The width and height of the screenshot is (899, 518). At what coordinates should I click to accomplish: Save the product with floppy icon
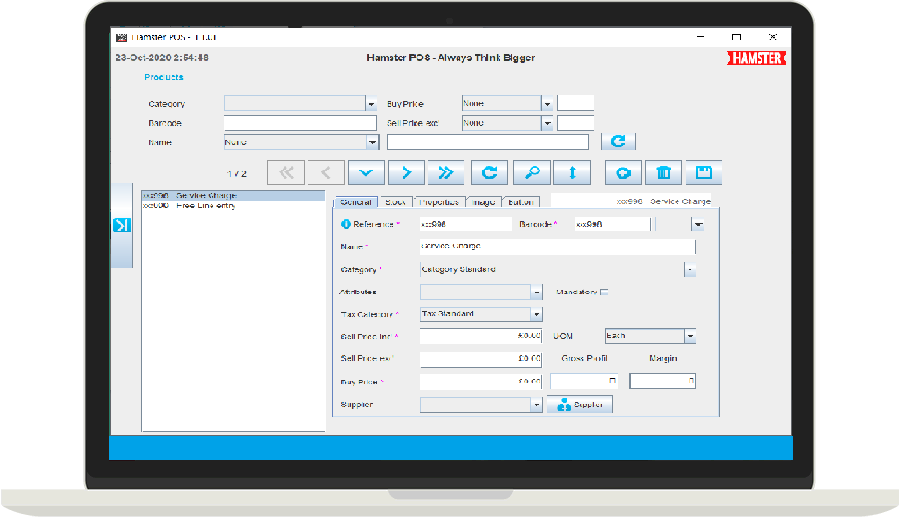click(x=703, y=173)
